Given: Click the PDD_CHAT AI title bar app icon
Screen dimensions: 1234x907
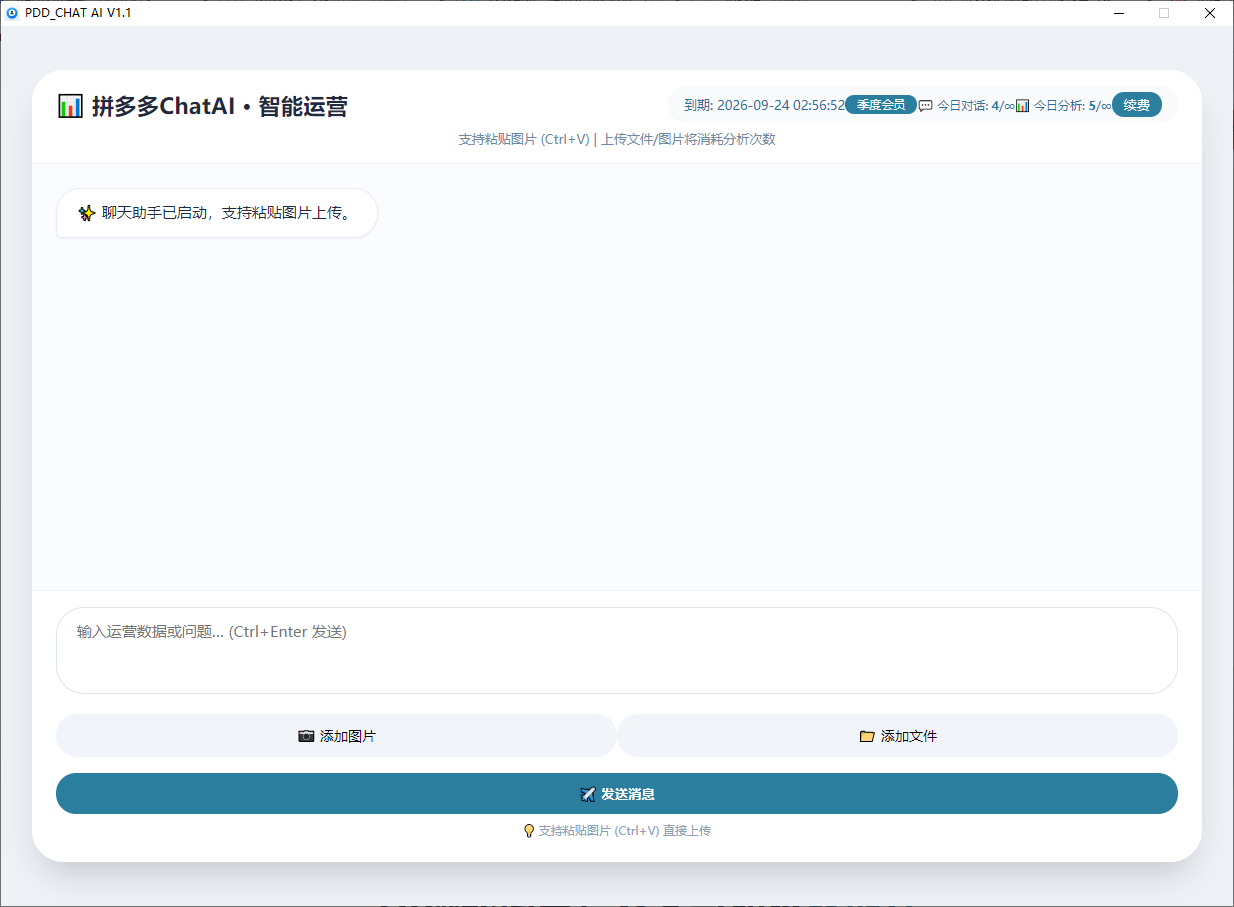Looking at the screenshot, I should (12, 13).
